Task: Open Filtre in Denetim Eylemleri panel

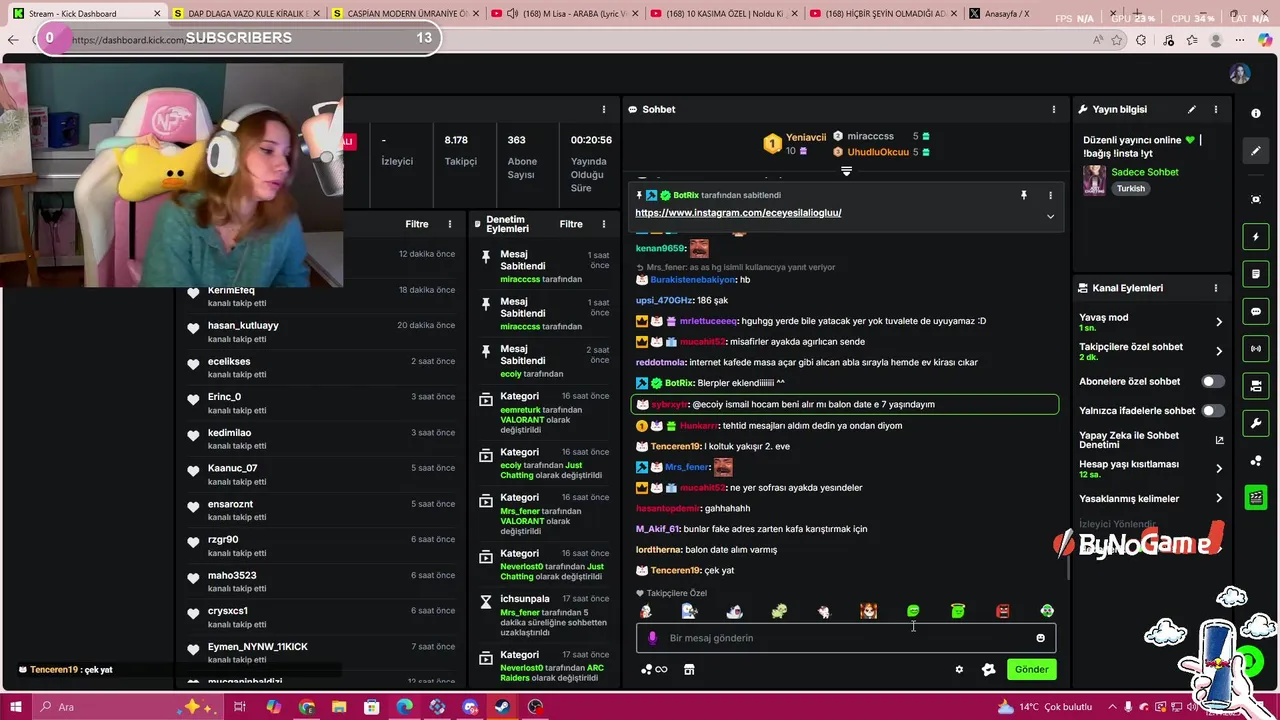Action: 571,224
